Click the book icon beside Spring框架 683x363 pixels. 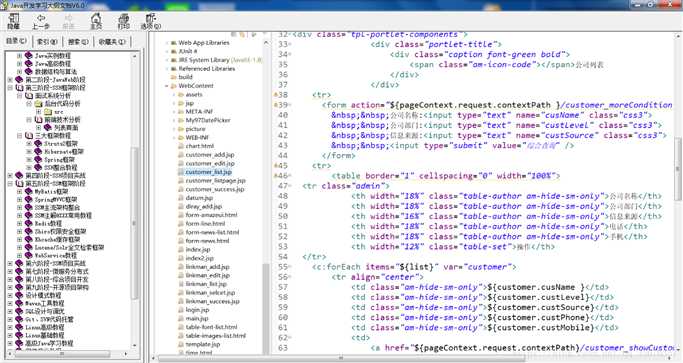(38, 159)
